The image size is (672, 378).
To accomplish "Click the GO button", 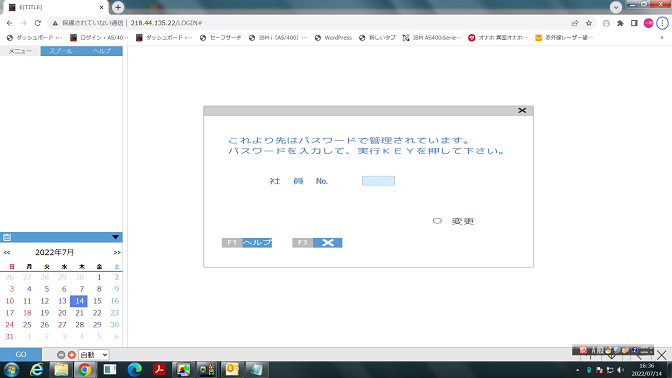I will (21, 354).
